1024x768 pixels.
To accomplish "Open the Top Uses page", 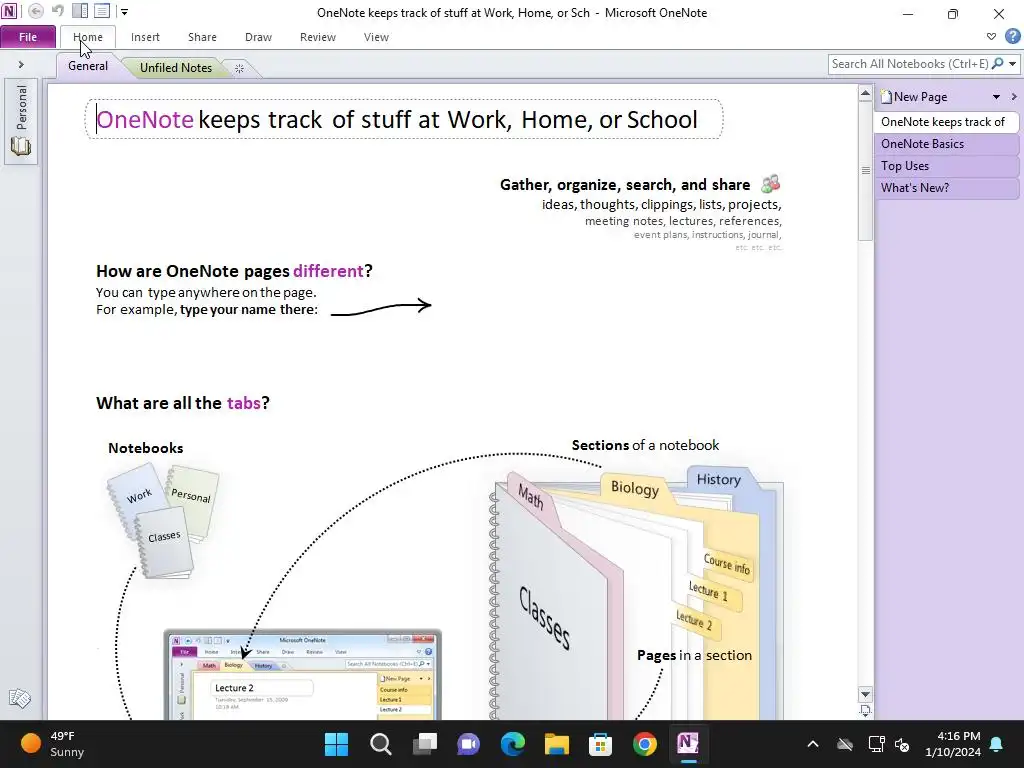I will (x=946, y=166).
